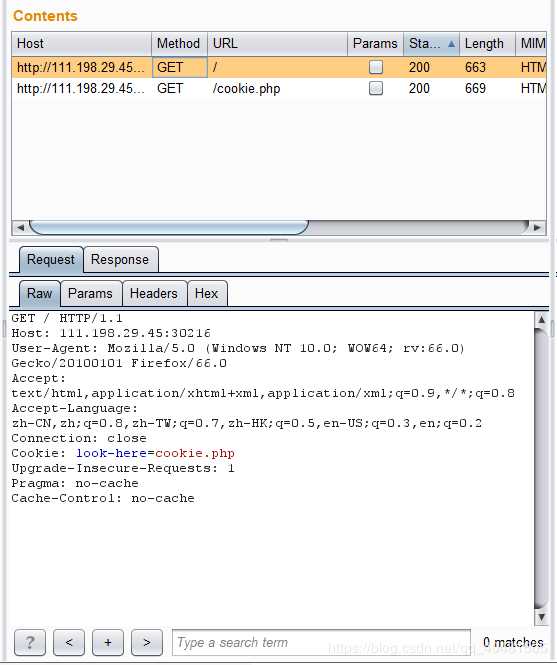Click the plus search options button
The width and height of the screenshot is (557, 665).
[108, 642]
